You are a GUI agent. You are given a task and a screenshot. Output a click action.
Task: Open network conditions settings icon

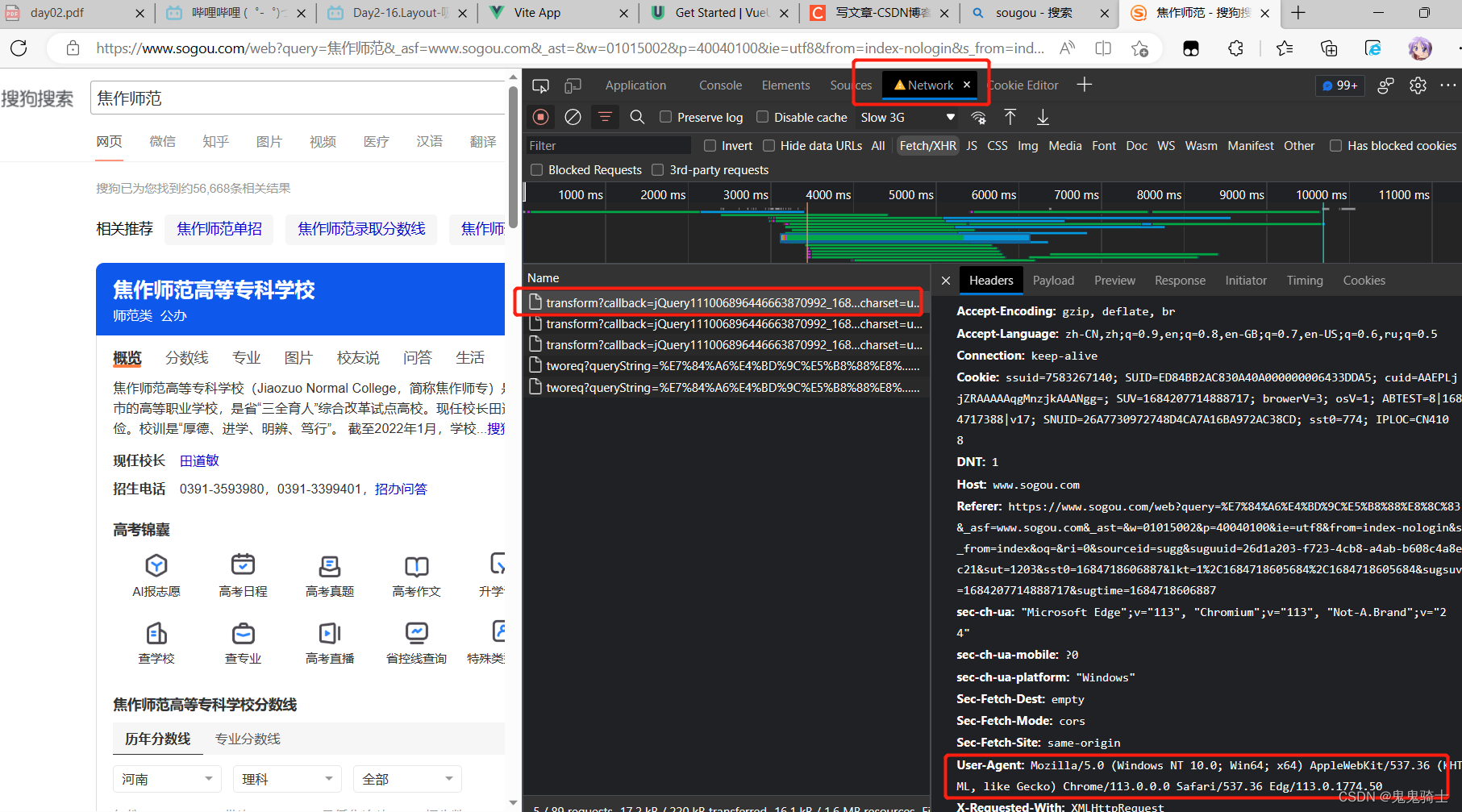(x=978, y=118)
